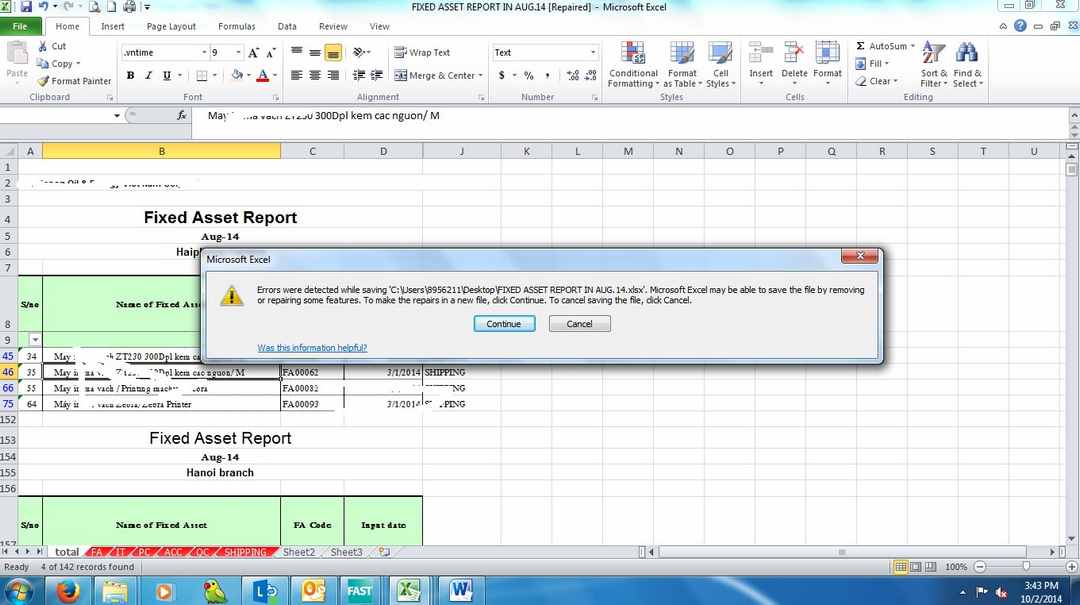Switch to Page Break Preview view
The image size is (1080, 605).
pyautogui.click(x=931, y=566)
